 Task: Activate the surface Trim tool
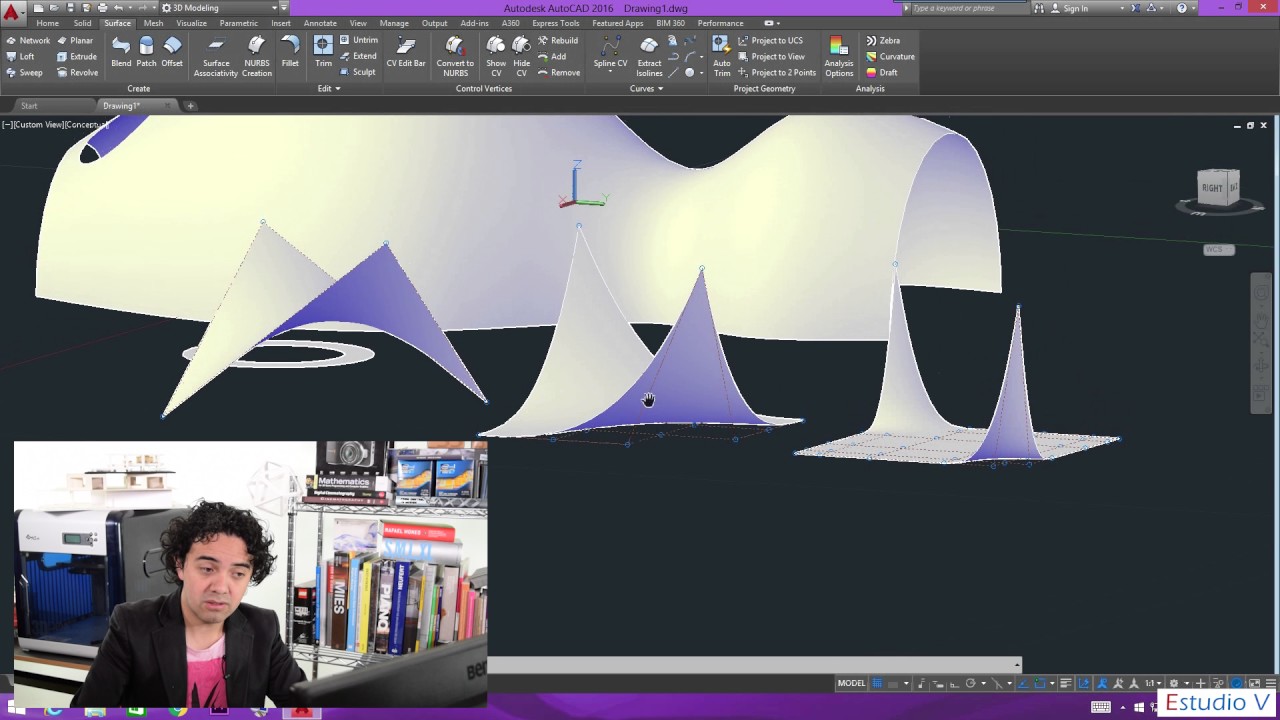323,52
